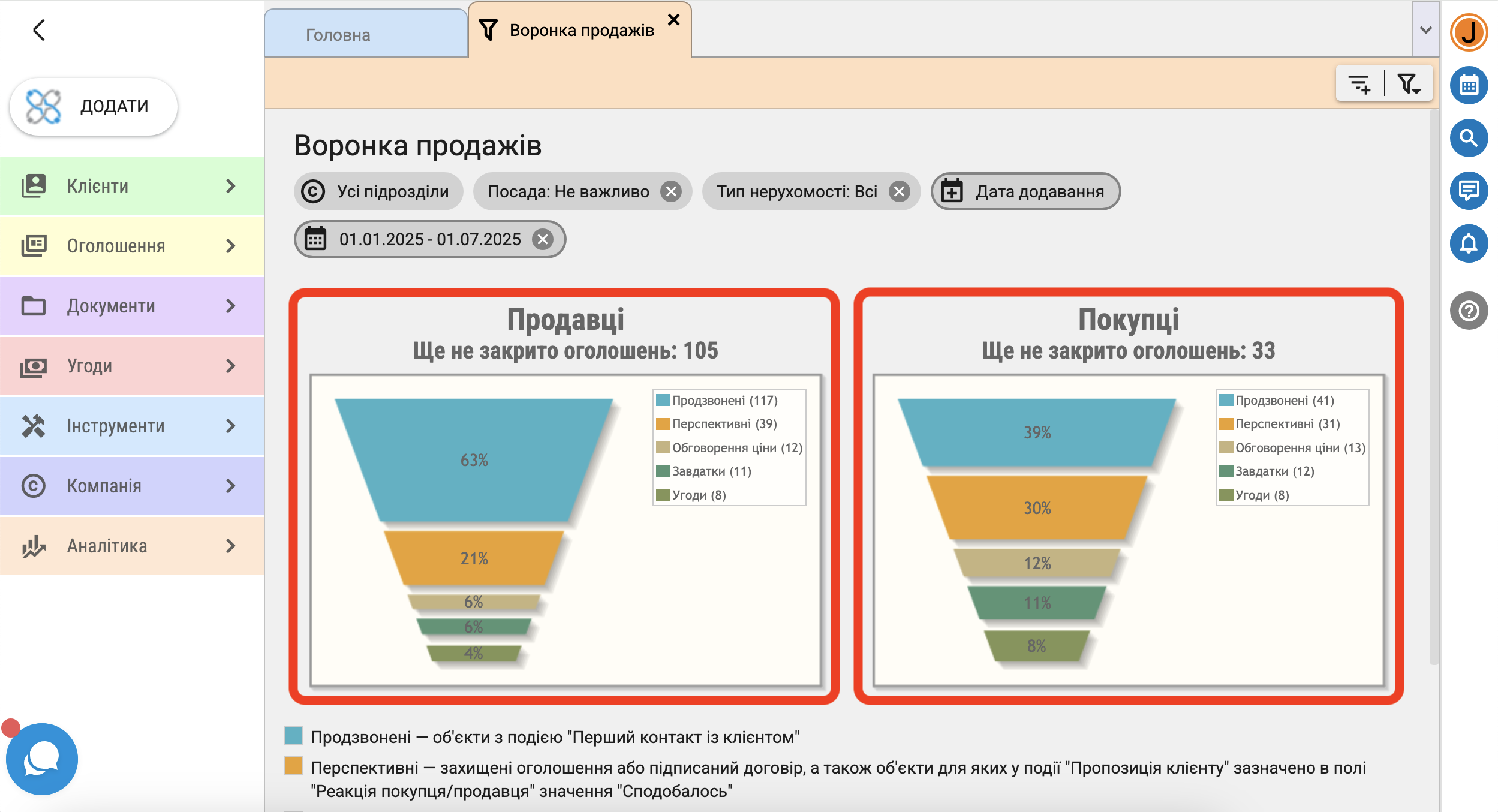The height and width of the screenshot is (812, 1498).
Task: Open notifications bell icon
Action: pos(1469,243)
